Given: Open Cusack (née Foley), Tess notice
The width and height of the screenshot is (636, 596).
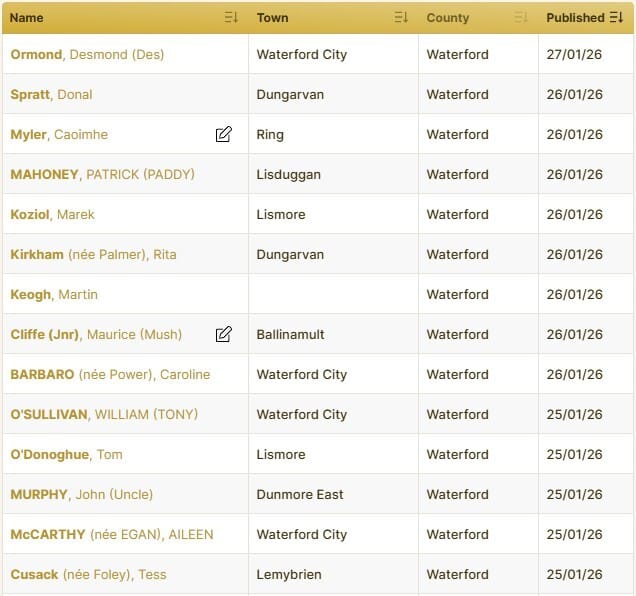Looking at the screenshot, I should click(x=88, y=574).
